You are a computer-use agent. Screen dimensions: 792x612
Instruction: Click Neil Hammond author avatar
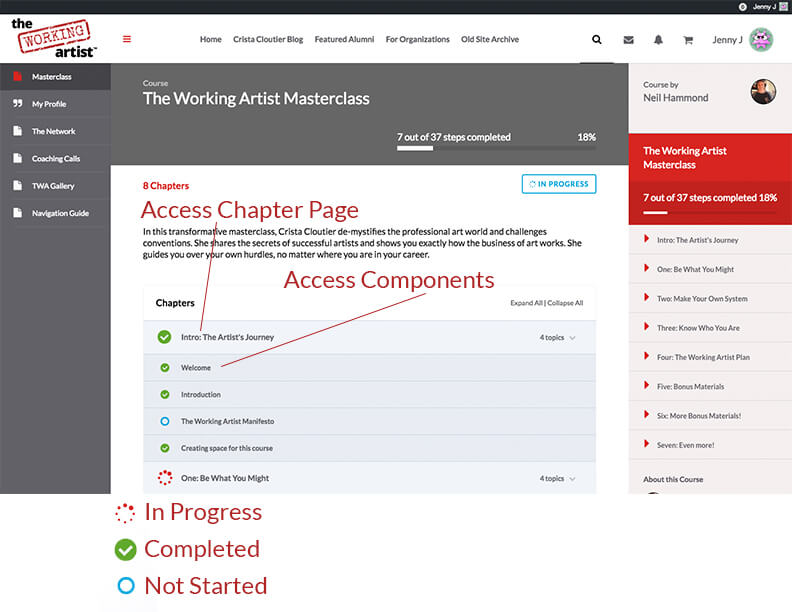[763, 92]
